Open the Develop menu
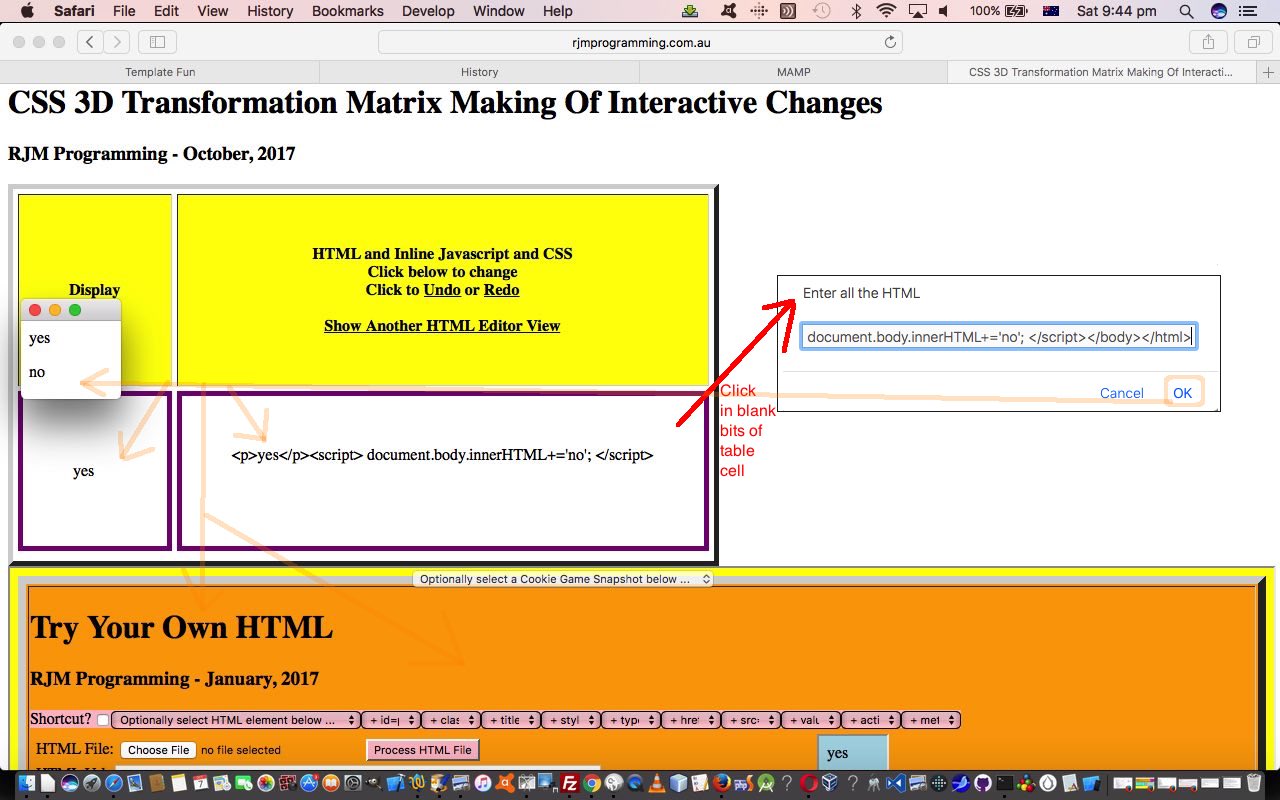 point(428,11)
